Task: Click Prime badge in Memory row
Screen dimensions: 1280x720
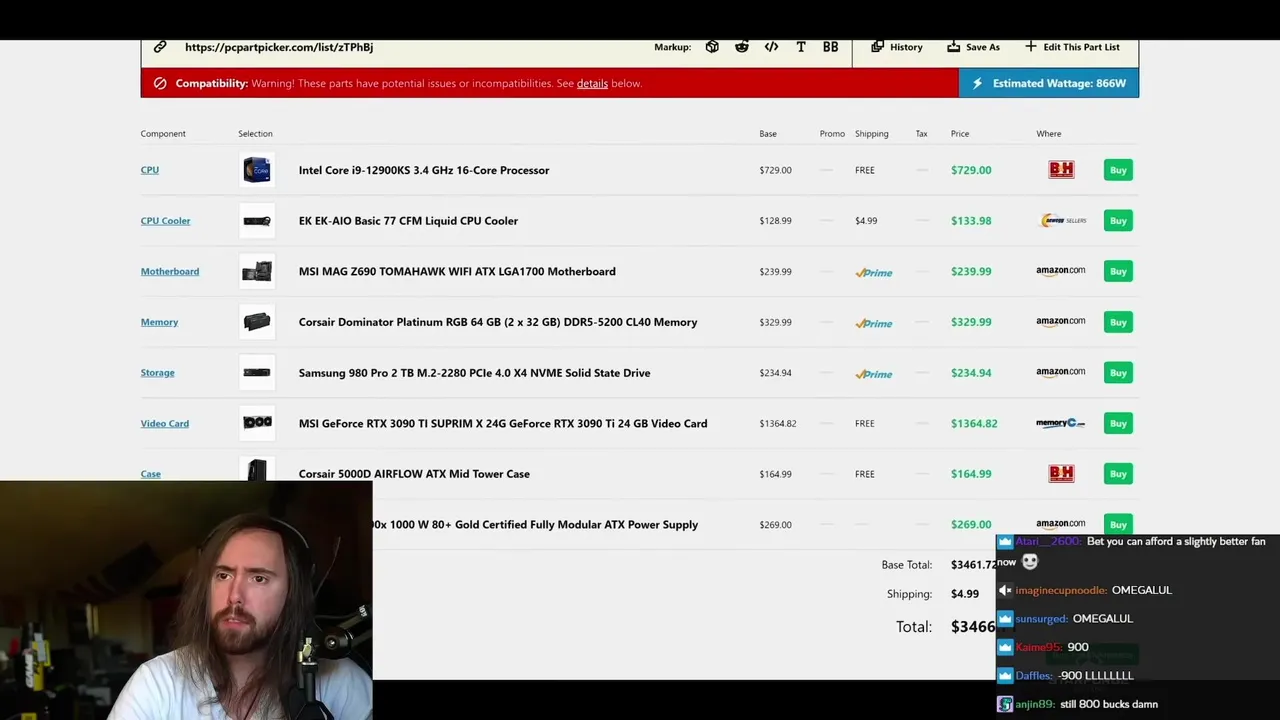Action: [874, 323]
